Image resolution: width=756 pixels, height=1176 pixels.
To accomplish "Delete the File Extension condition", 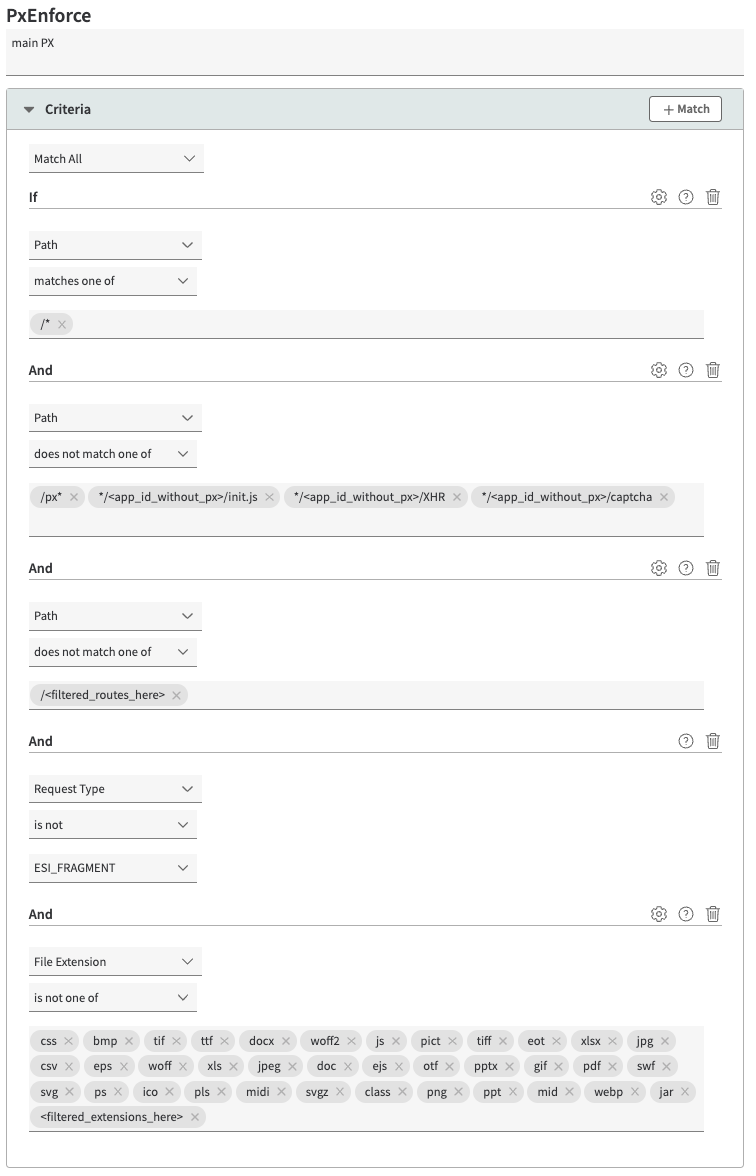I will [713, 914].
